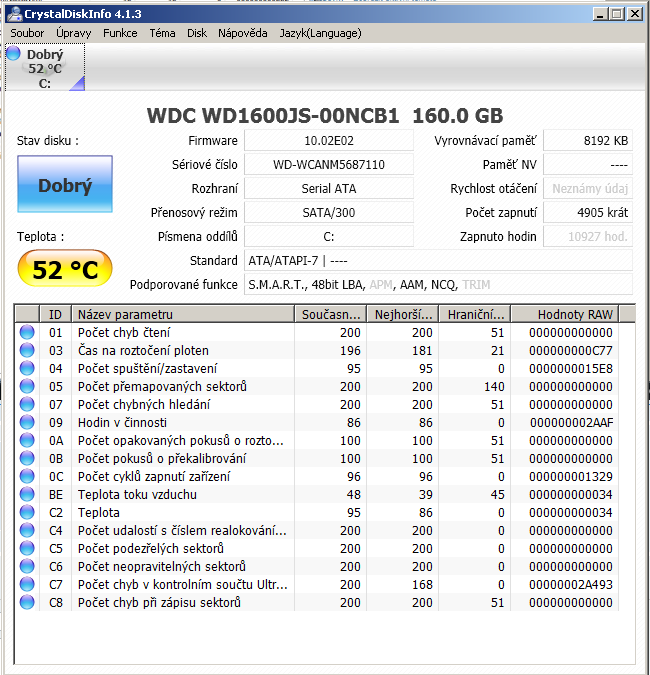Click the Rozhraní field Serial ATA
Viewport: 650px width, 675px height.
coord(329,189)
